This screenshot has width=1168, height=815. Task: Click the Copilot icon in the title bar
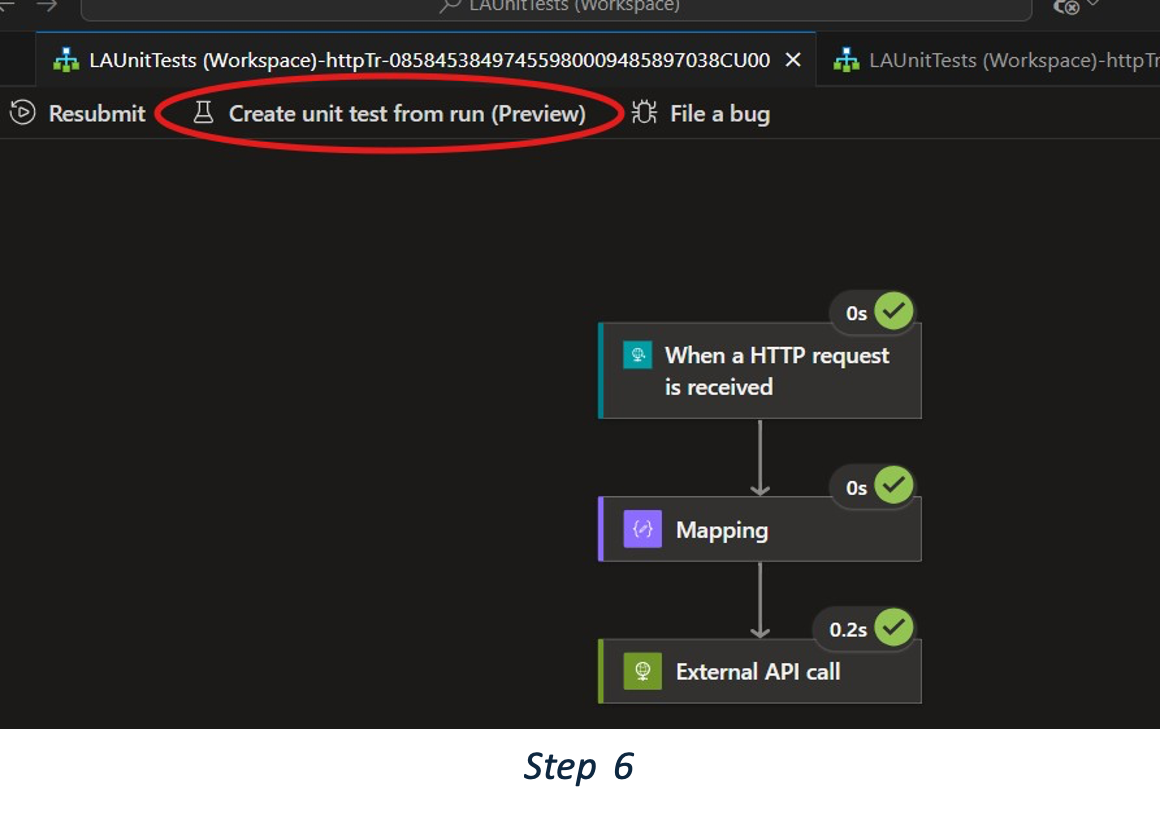[x=1067, y=7]
